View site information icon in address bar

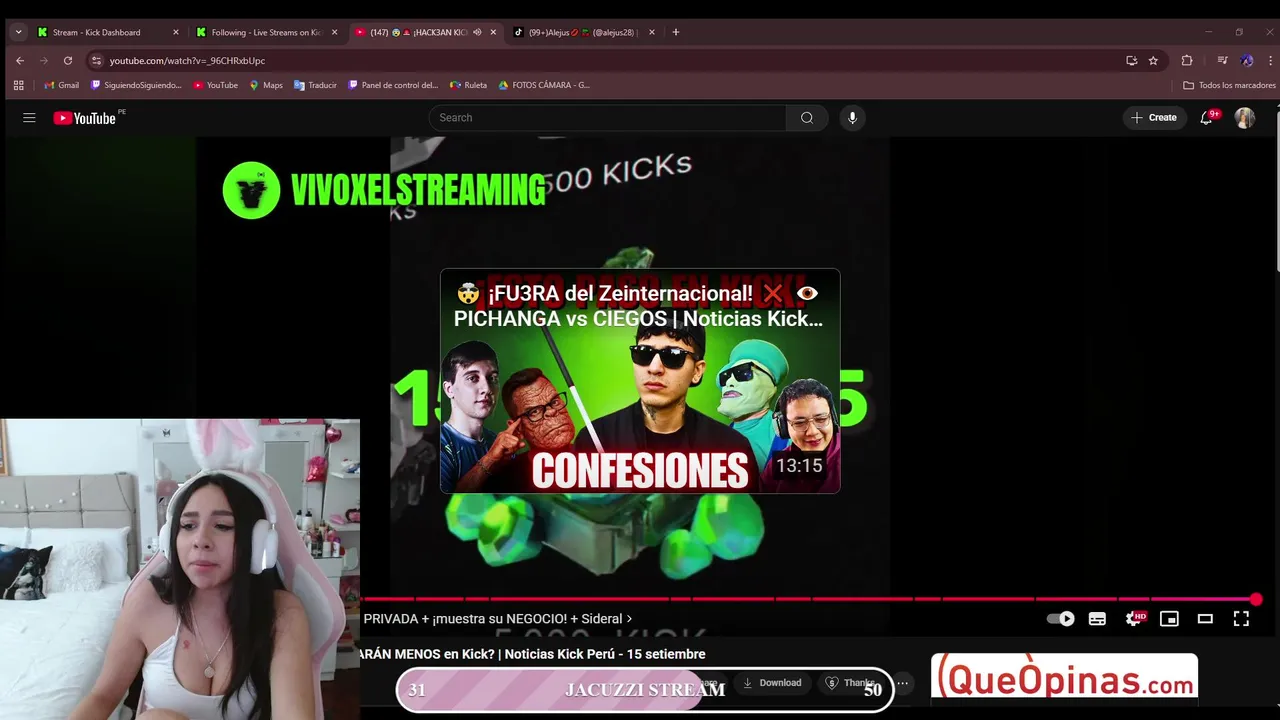[96, 60]
